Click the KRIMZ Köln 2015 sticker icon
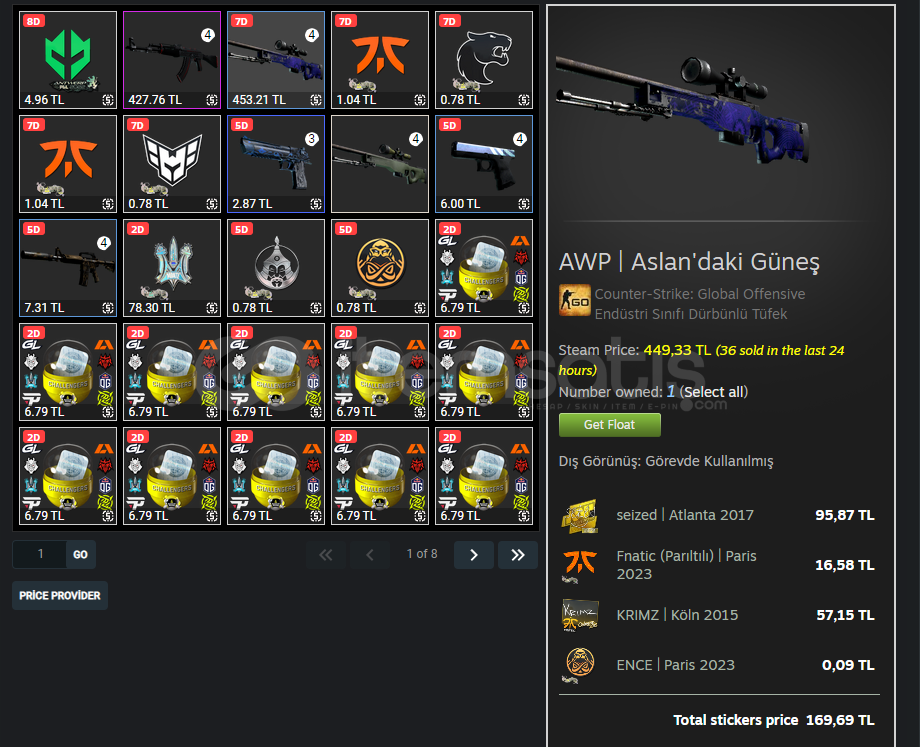This screenshot has height=747, width=920. 580,616
